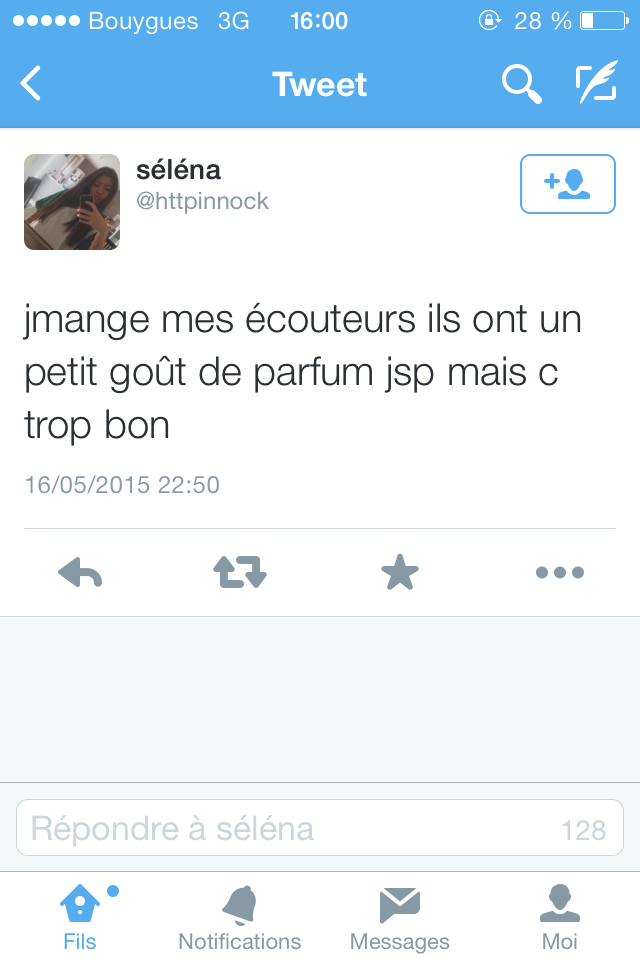Open more options with the three dots
The image size is (640, 960).
[559, 572]
